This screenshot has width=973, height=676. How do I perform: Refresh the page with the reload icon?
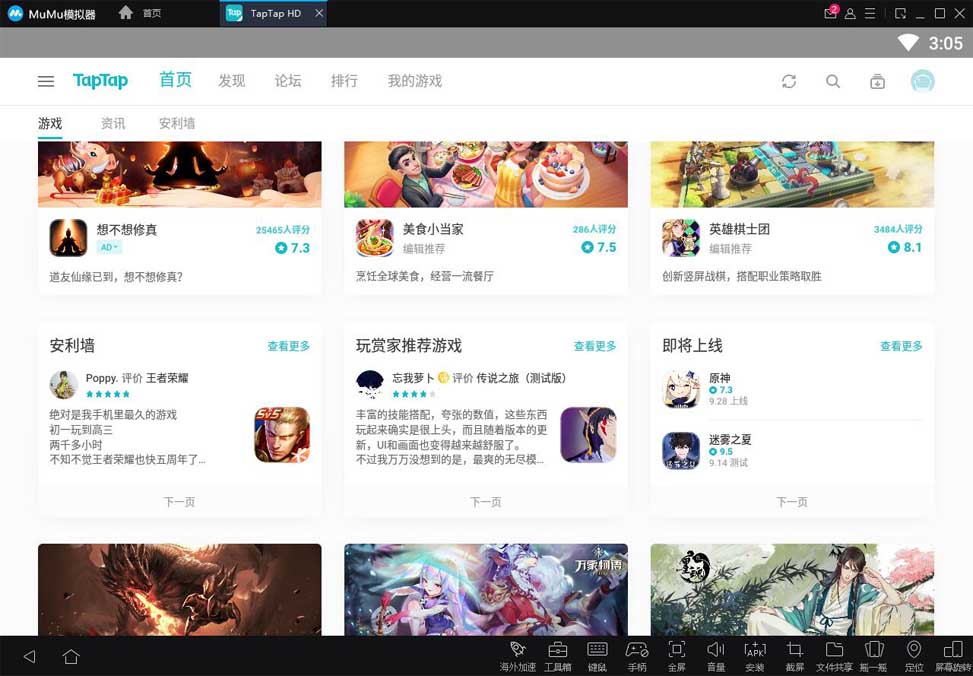[789, 81]
